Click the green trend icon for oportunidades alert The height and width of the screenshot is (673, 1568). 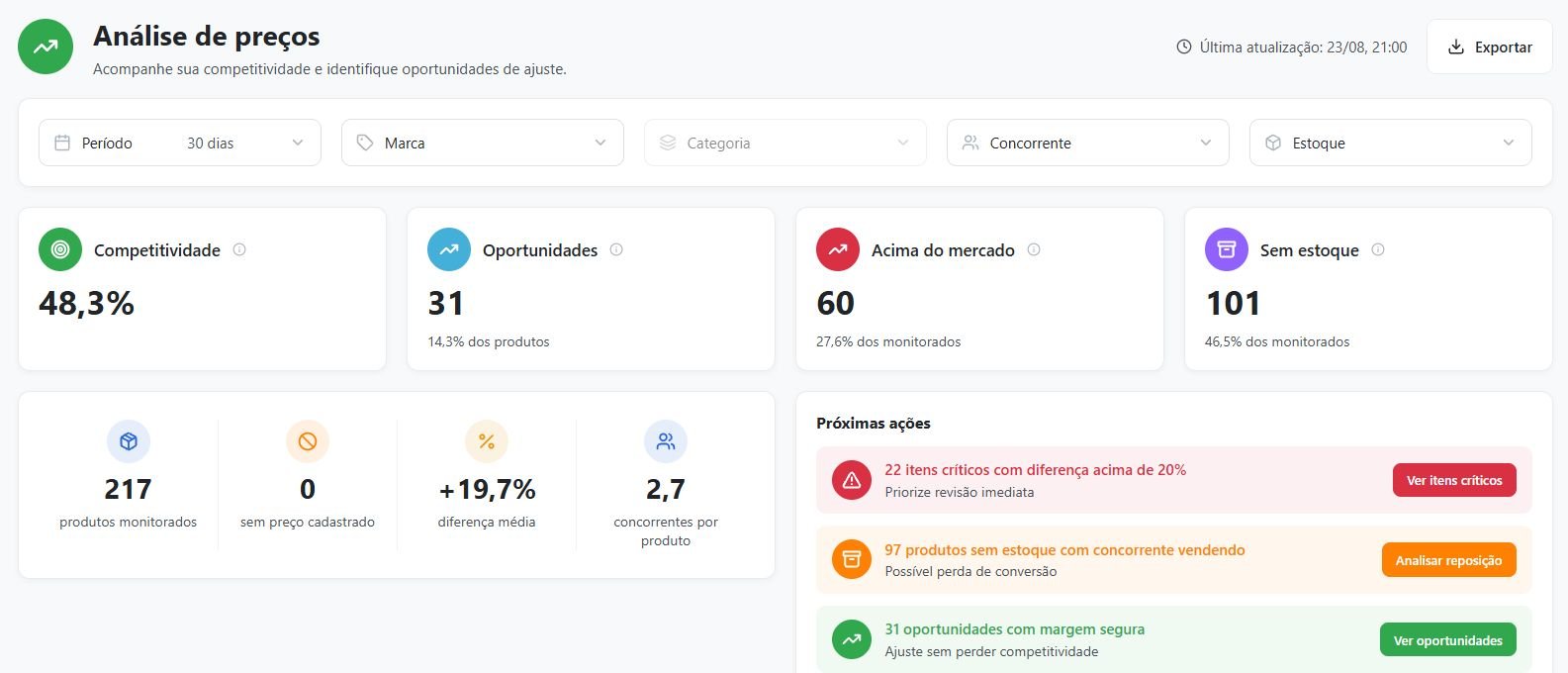click(x=852, y=639)
